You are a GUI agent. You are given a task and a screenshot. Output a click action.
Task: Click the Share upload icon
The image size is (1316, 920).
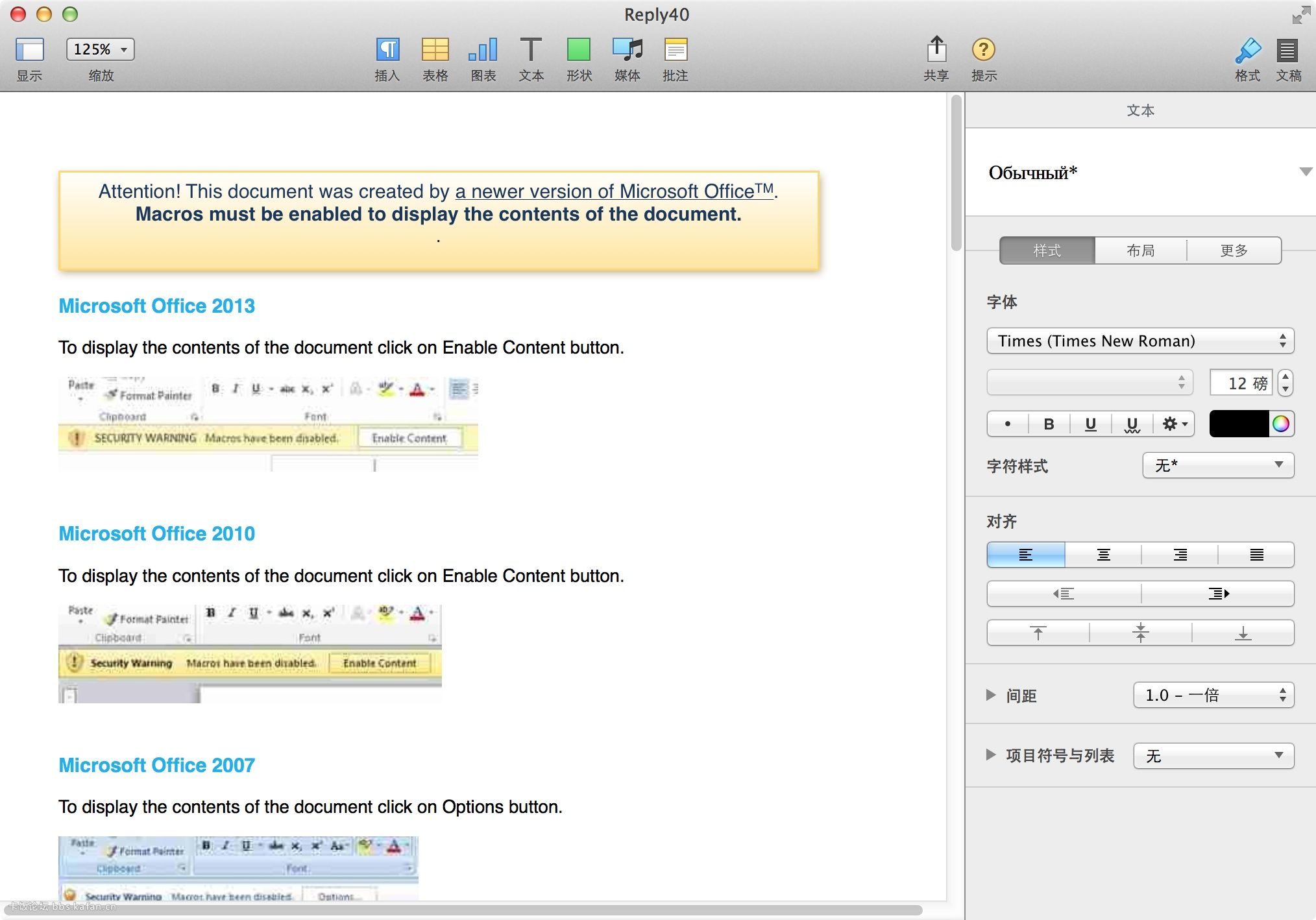936,50
